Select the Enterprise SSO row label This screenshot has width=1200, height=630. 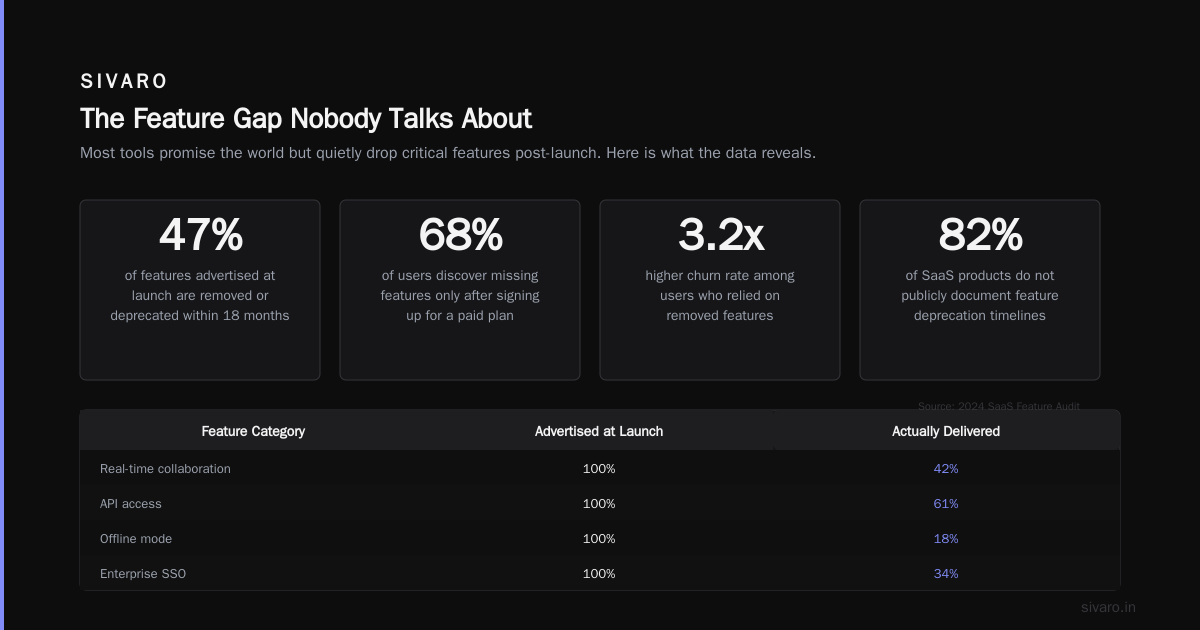pos(143,574)
